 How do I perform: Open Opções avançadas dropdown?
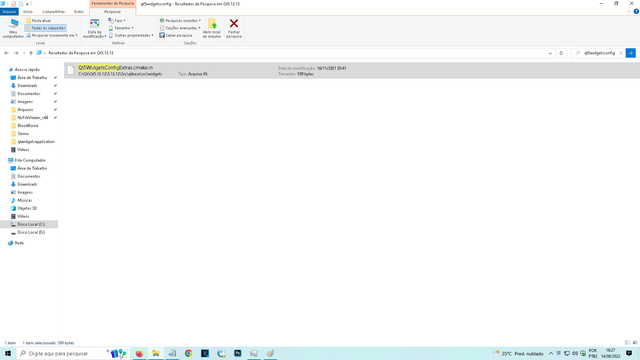click(x=180, y=28)
